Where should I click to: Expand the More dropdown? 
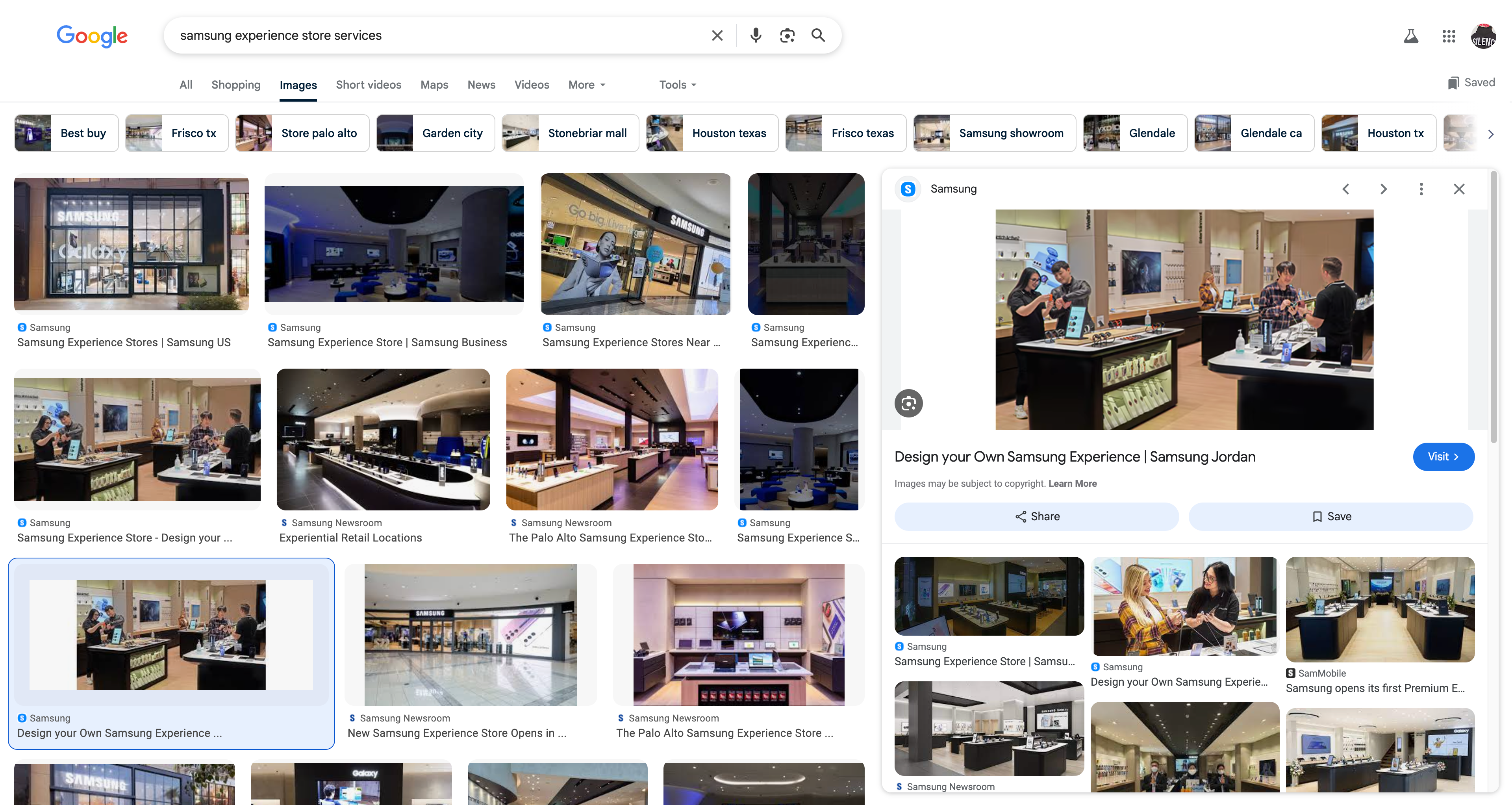pos(586,85)
